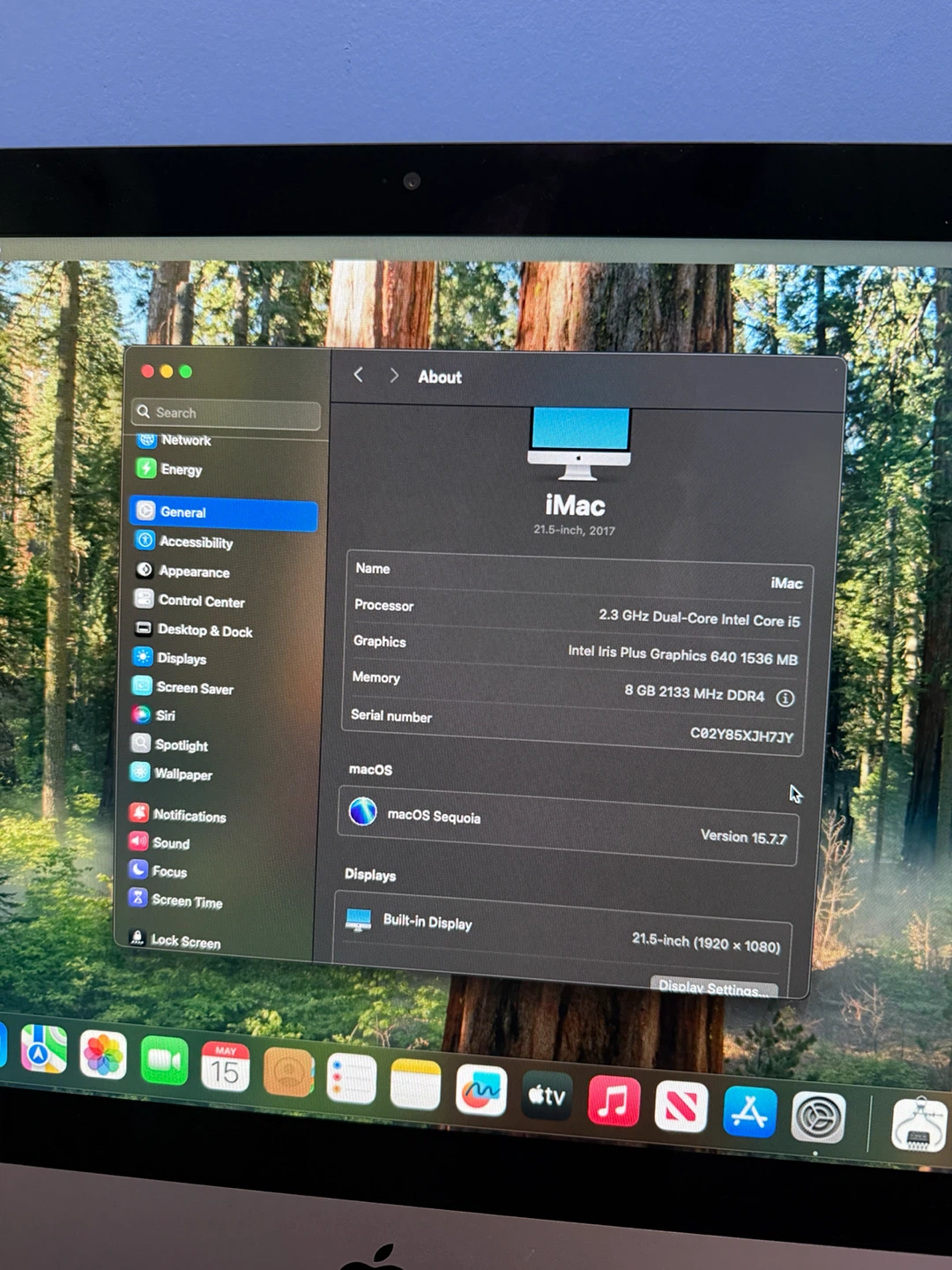Image resolution: width=952 pixels, height=1270 pixels.
Task: Click the Built-in Display row
Action: click(x=564, y=931)
